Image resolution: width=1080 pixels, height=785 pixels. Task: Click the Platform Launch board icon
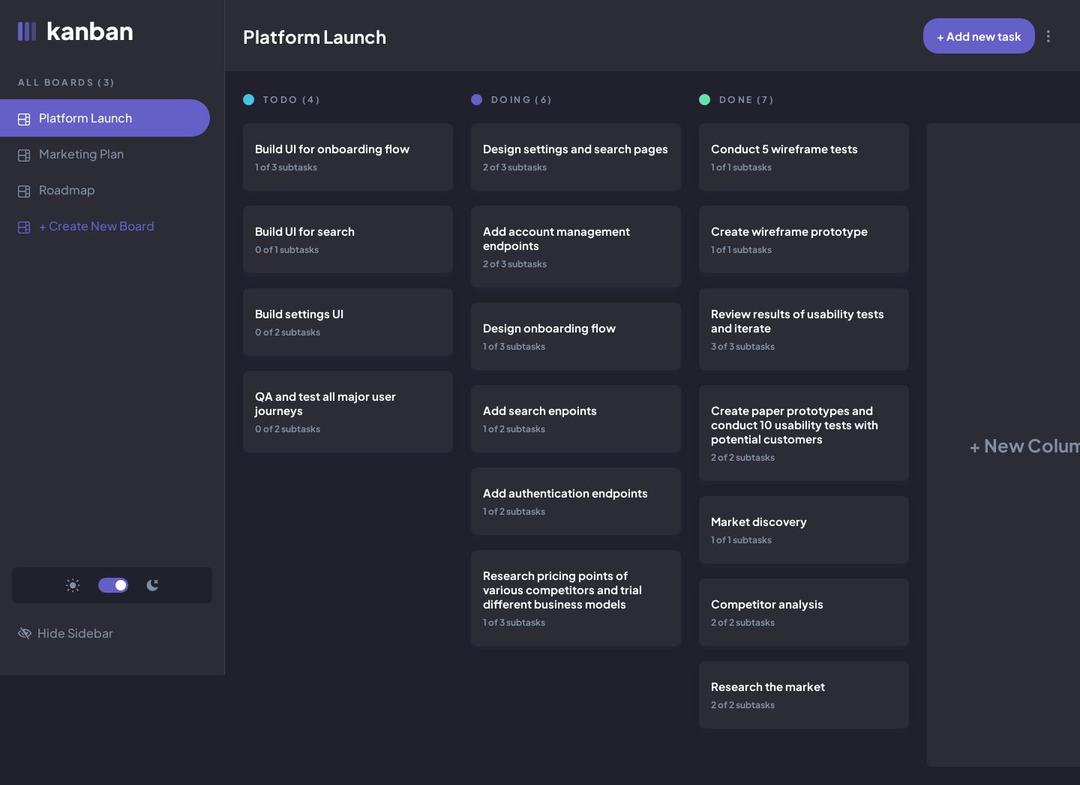(24, 119)
